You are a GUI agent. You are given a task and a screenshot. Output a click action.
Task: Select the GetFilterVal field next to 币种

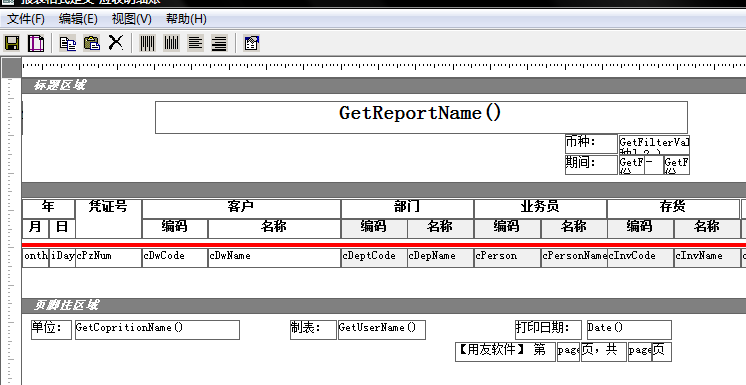pyautogui.click(x=654, y=144)
